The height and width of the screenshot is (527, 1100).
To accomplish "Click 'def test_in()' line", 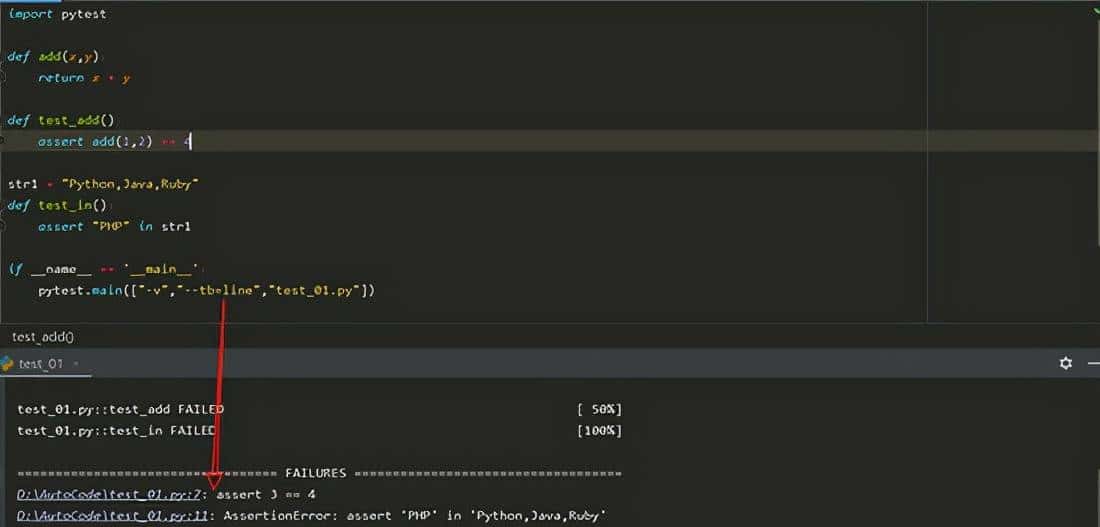I will click(58, 205).
